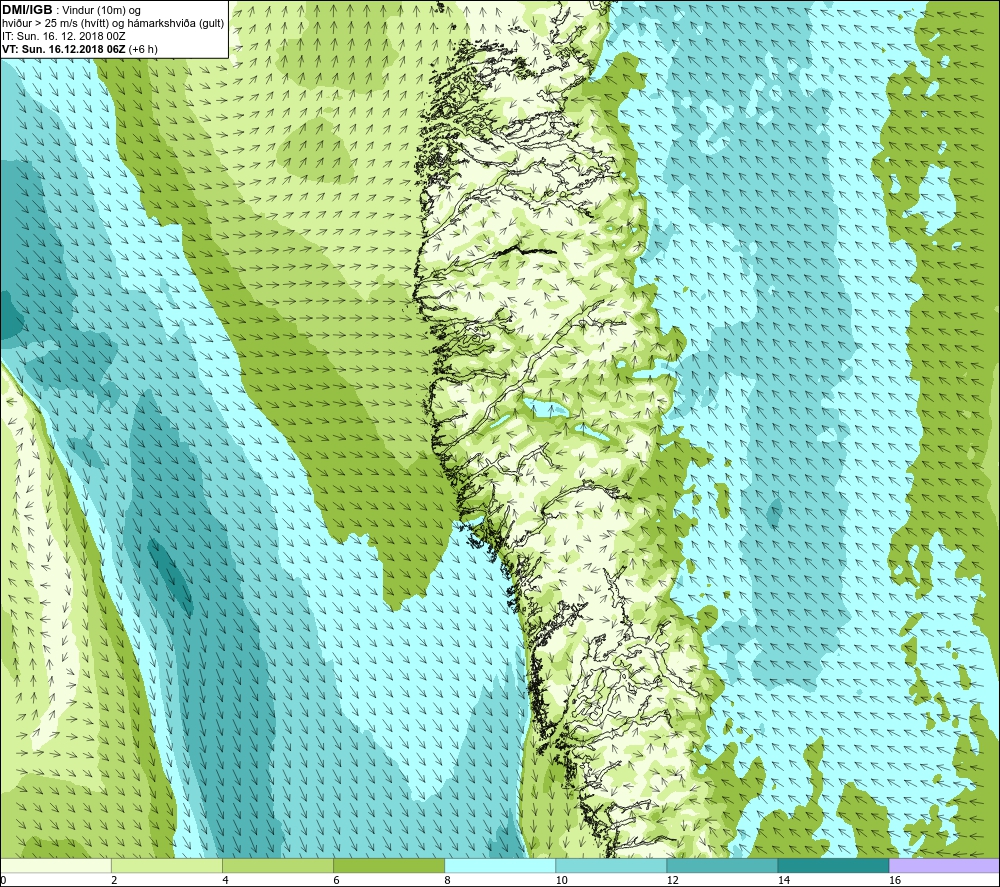This screenshot has height=887, width=1000.
Task: Click the 'IT: Sun. 16. 12. 2018 00Z' text
Action: point(64,36)
